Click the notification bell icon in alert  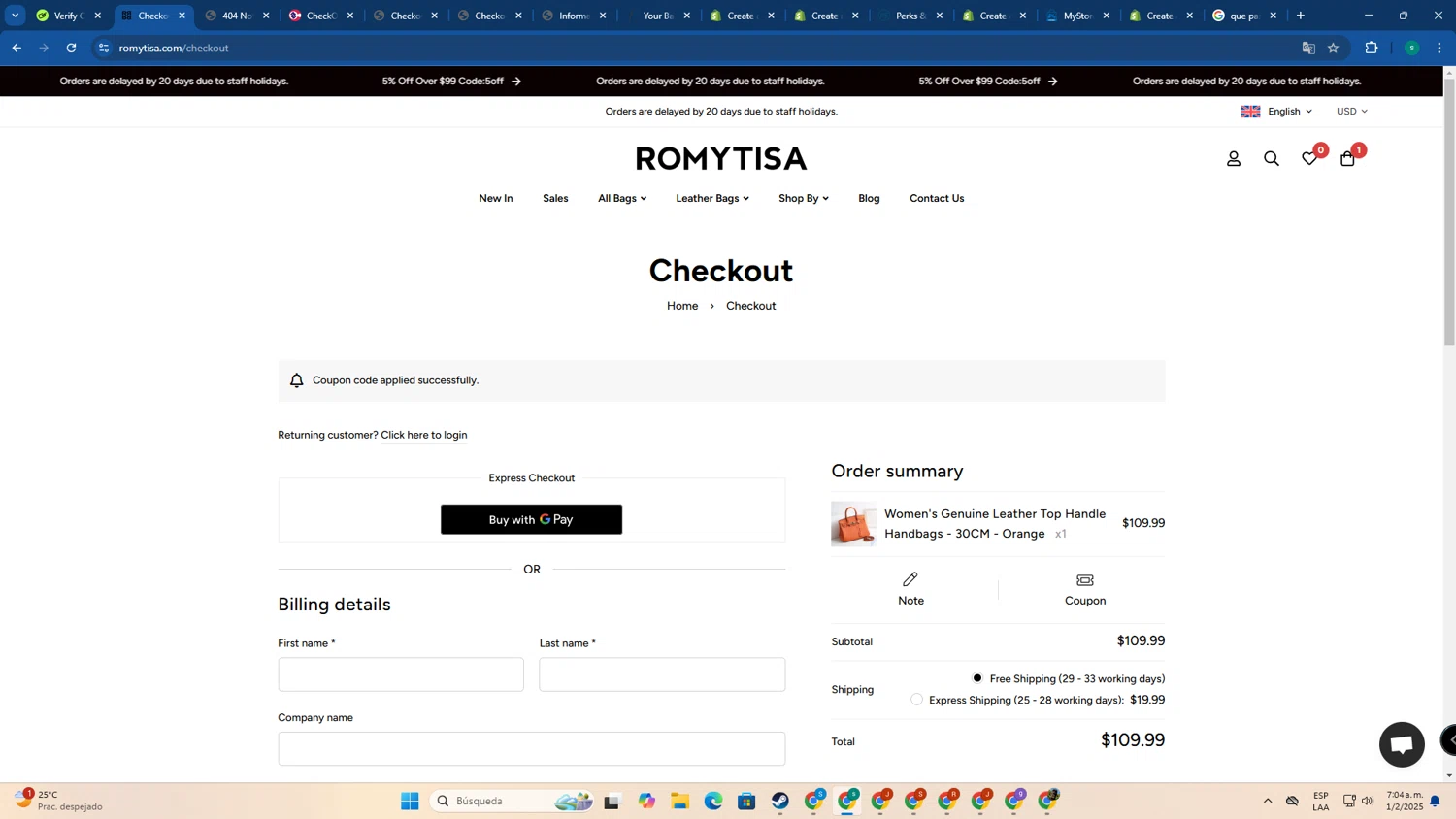click(x=297, y=380)
